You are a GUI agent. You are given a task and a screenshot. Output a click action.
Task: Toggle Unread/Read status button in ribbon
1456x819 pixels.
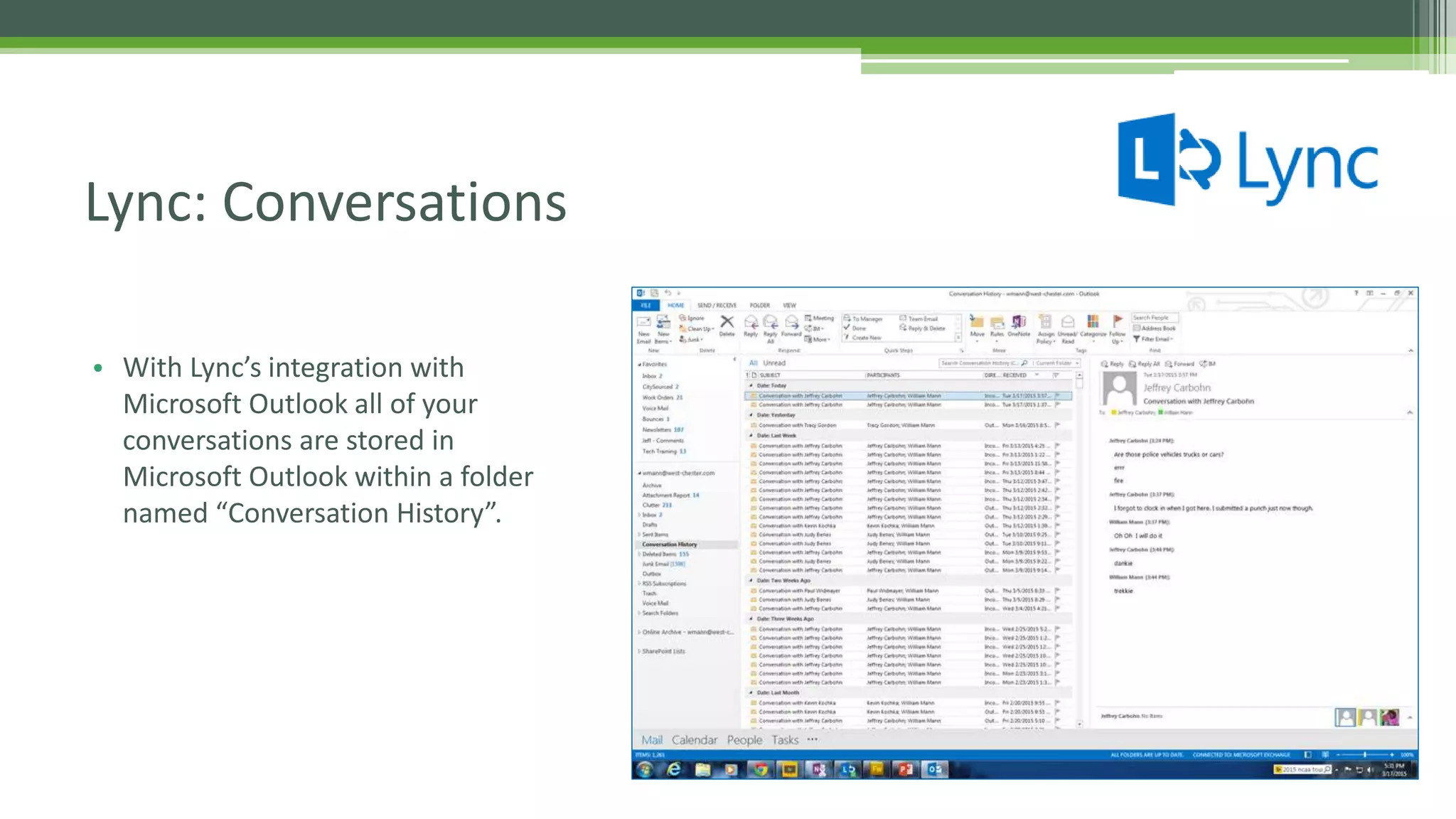[1068, 323]
